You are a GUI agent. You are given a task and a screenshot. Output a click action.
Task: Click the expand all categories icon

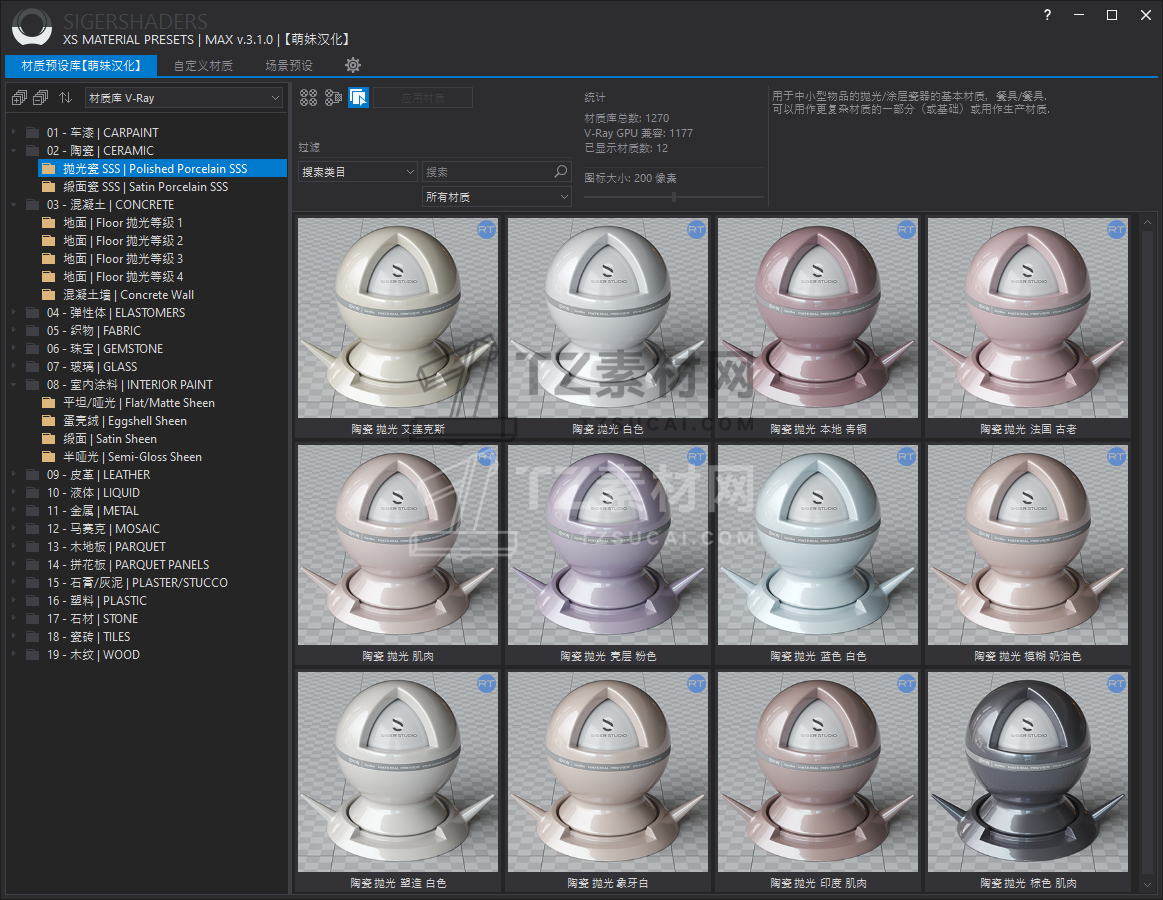19,98
